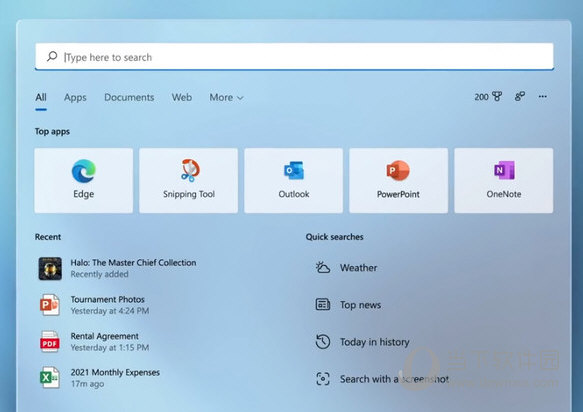This screenshot has height=412, width=583.
Task: Select the Web filter tab
Action: [x=182, y=97]
